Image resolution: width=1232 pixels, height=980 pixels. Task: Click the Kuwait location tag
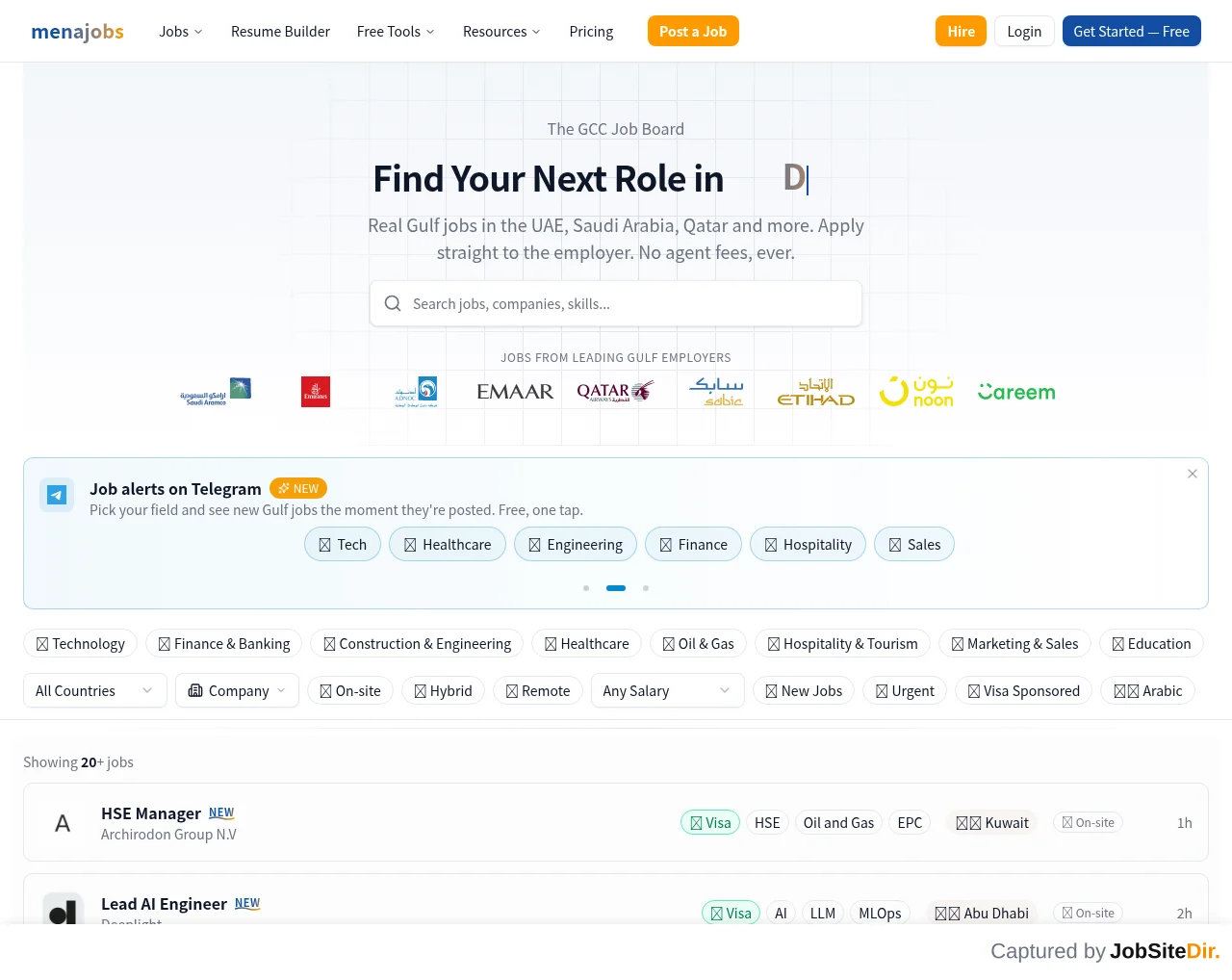[x=992, y=823]
